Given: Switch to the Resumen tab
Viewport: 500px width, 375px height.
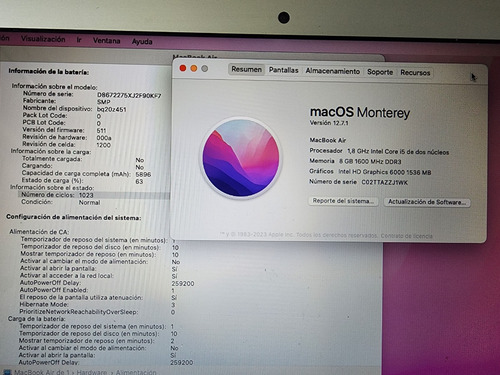Looking at the screenshot, I should point(246,69).
